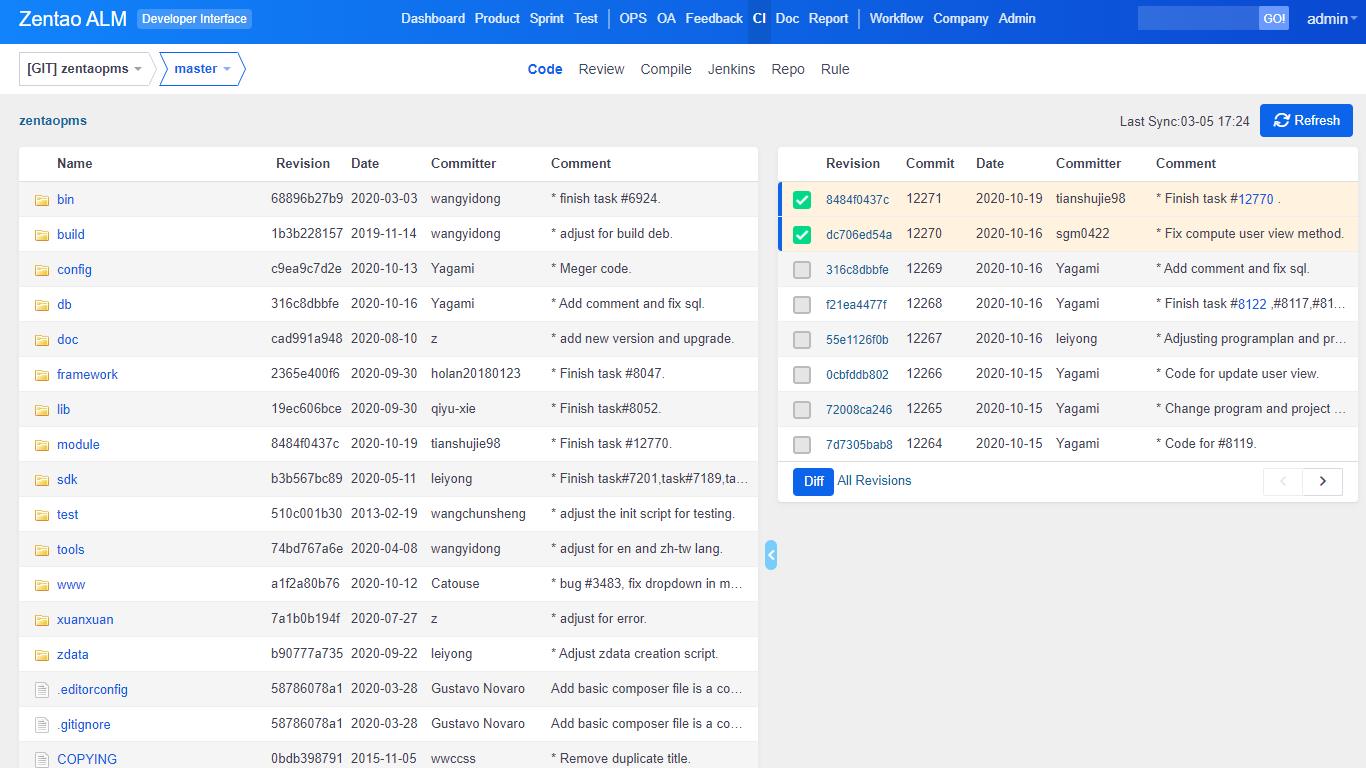Click the file icon beside .editorconfig
The width and height of the screenshot is (1366, 768).
[x=42, y=690]
